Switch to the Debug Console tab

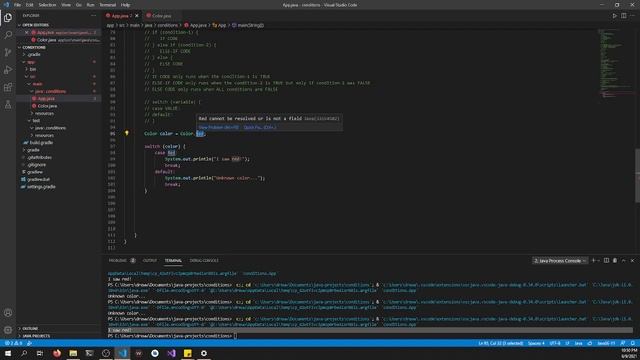pyautogui.click(x=204, y=260)
